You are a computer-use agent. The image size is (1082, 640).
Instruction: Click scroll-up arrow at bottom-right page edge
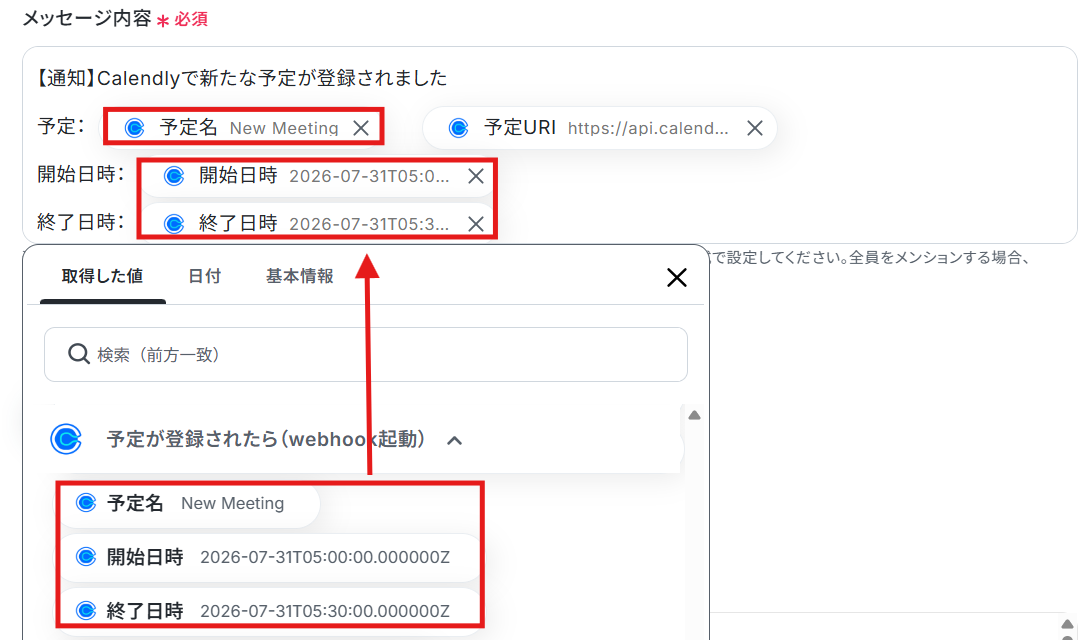1067,624
